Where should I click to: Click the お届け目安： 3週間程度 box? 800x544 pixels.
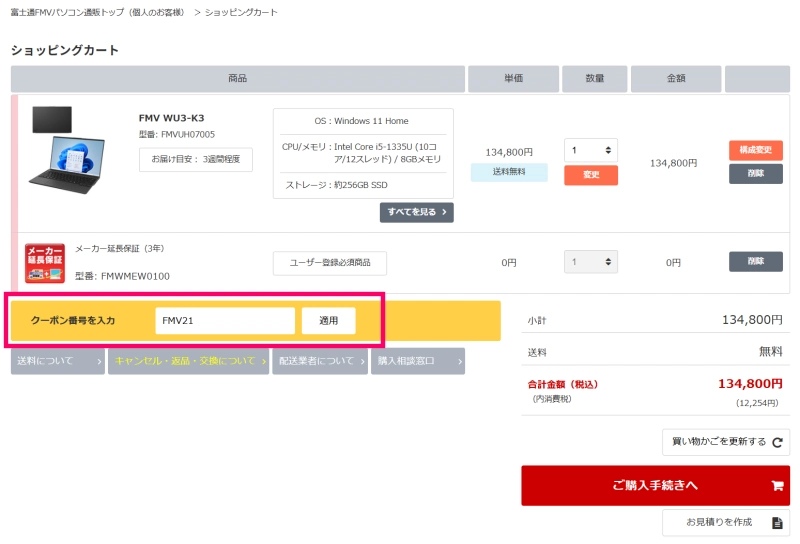tap(195, 159)
